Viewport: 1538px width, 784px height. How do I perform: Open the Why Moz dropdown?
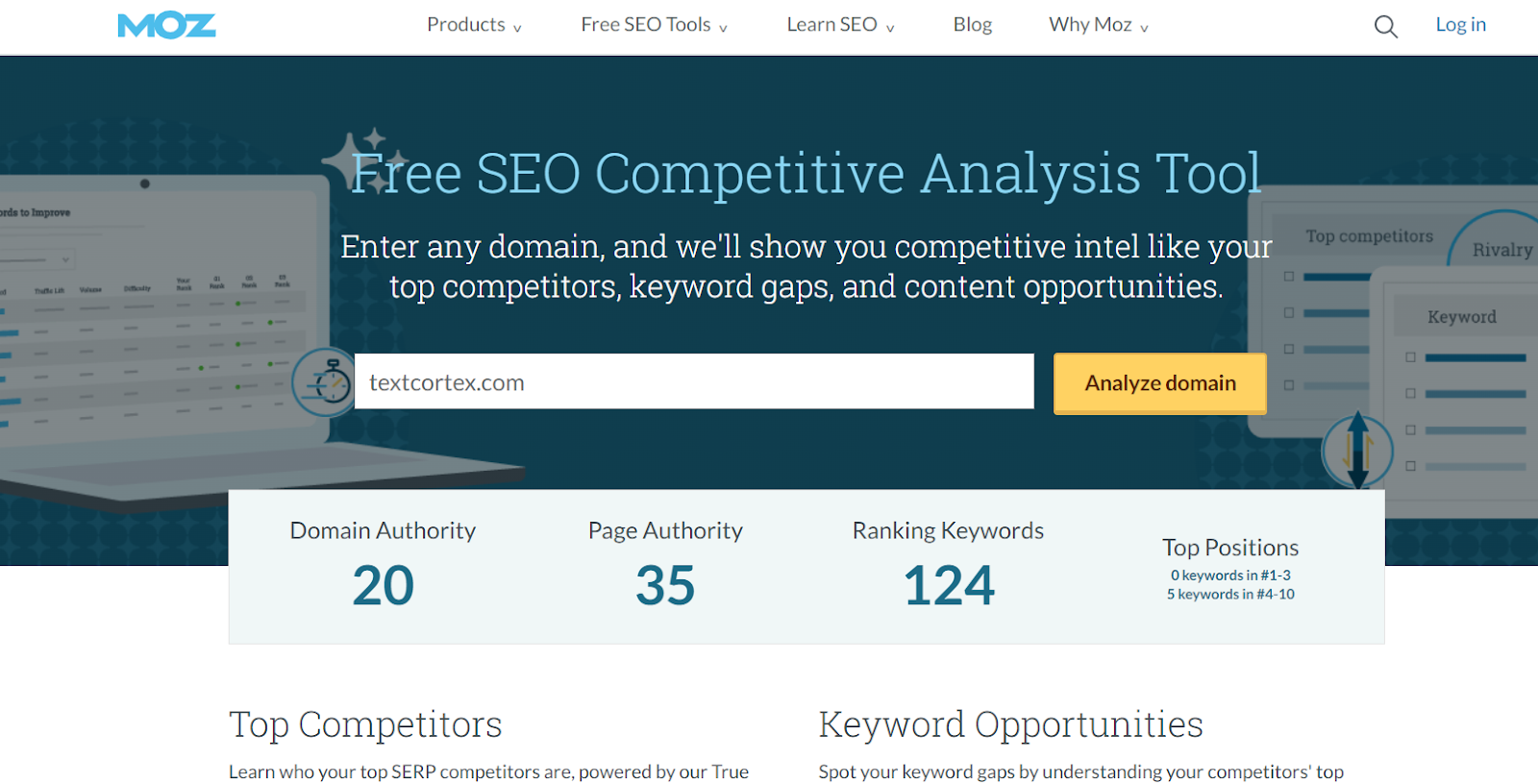[1098, 25]
